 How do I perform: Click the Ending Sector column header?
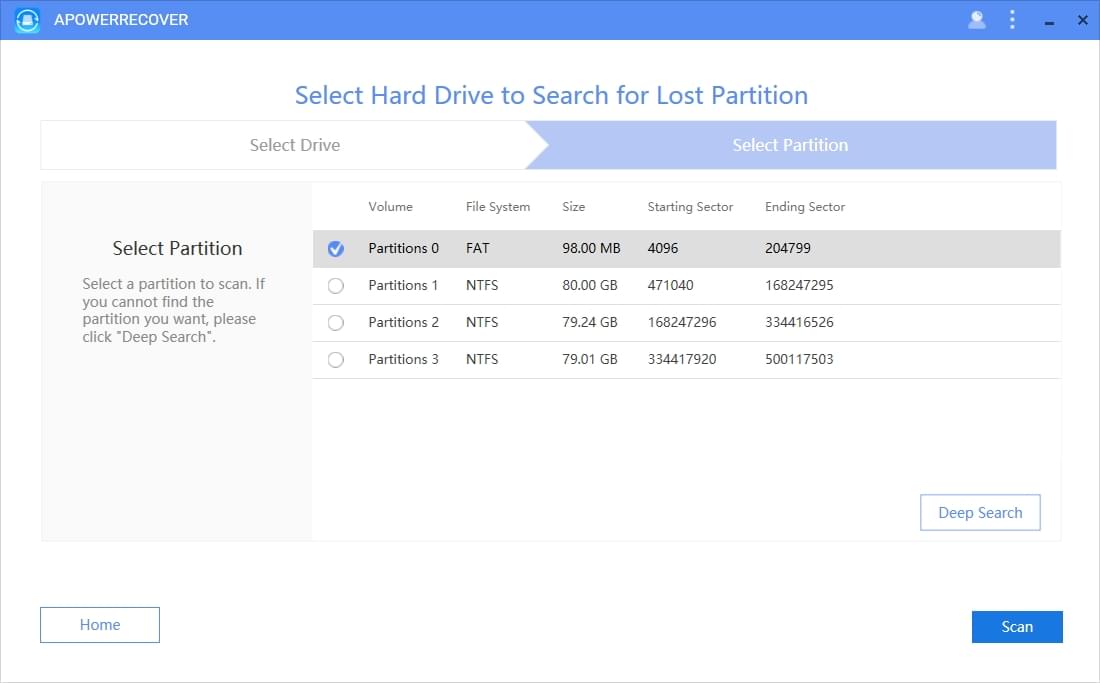click(x=804, y=207)
